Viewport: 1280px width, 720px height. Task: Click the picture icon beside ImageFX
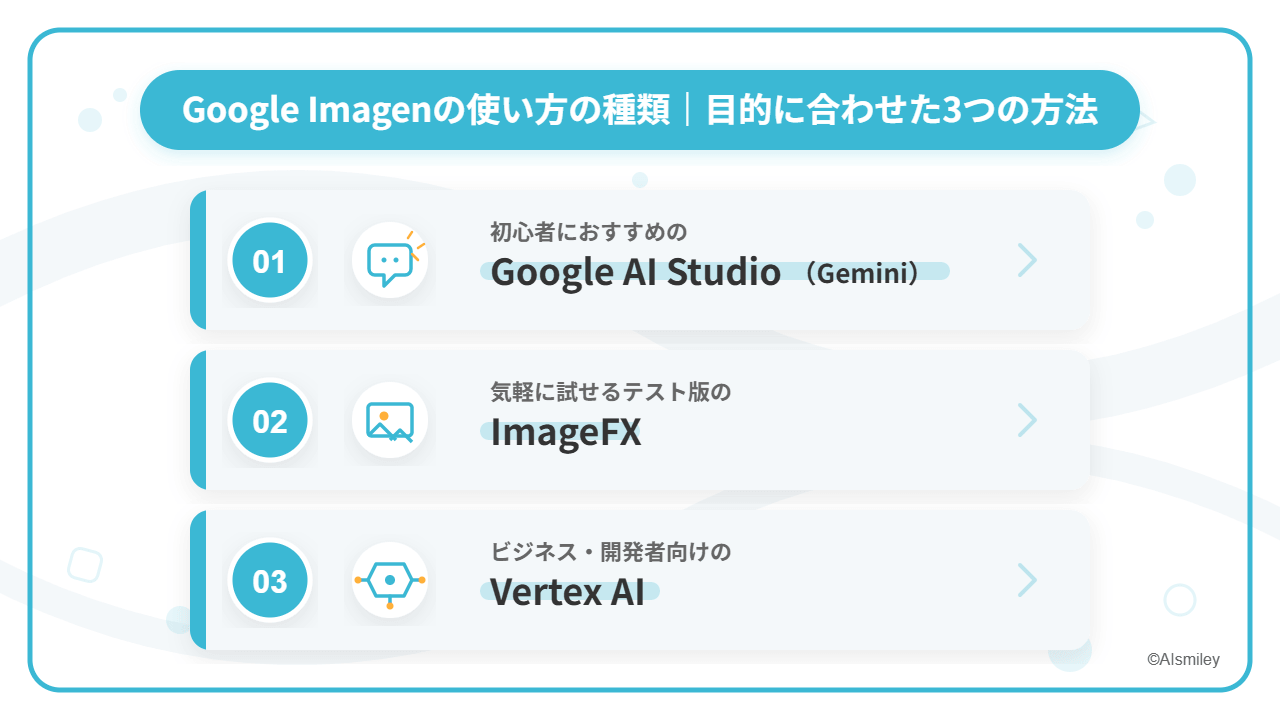pyautogui.click(x=390, y=421)
